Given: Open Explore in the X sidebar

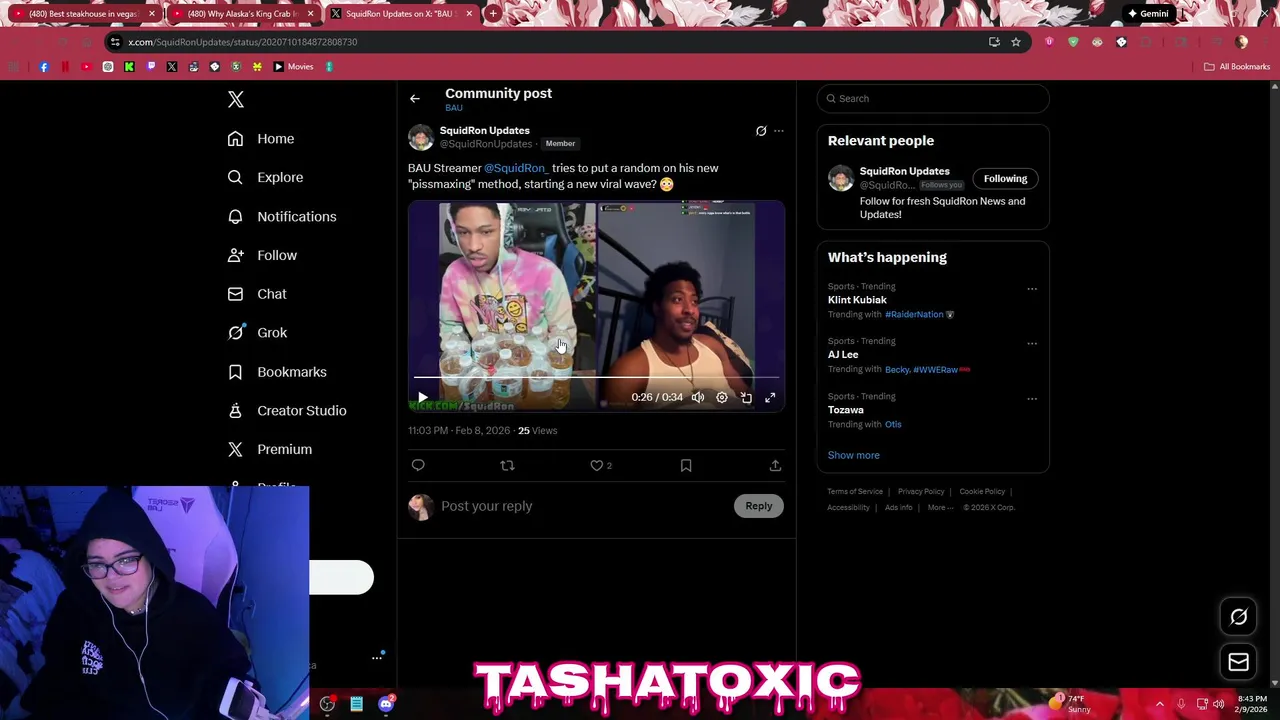Looking at the screenshot, I should pos(264,177).
